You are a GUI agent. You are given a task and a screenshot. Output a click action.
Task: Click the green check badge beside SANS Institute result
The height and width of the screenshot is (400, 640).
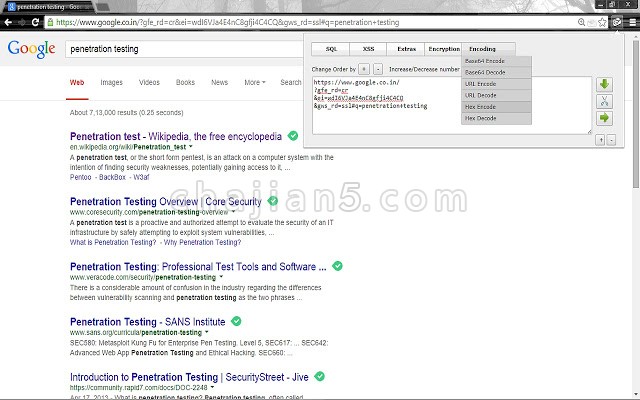click(236, 321)
